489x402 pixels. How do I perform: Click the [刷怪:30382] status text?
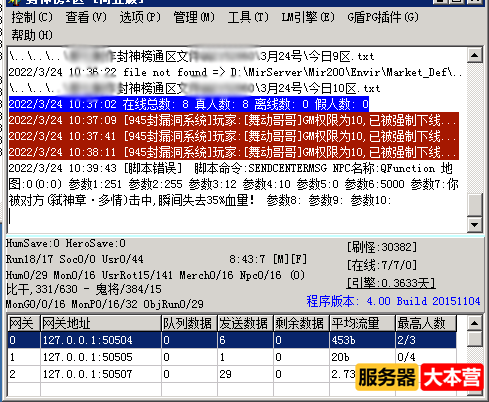(x=382, y=247)
